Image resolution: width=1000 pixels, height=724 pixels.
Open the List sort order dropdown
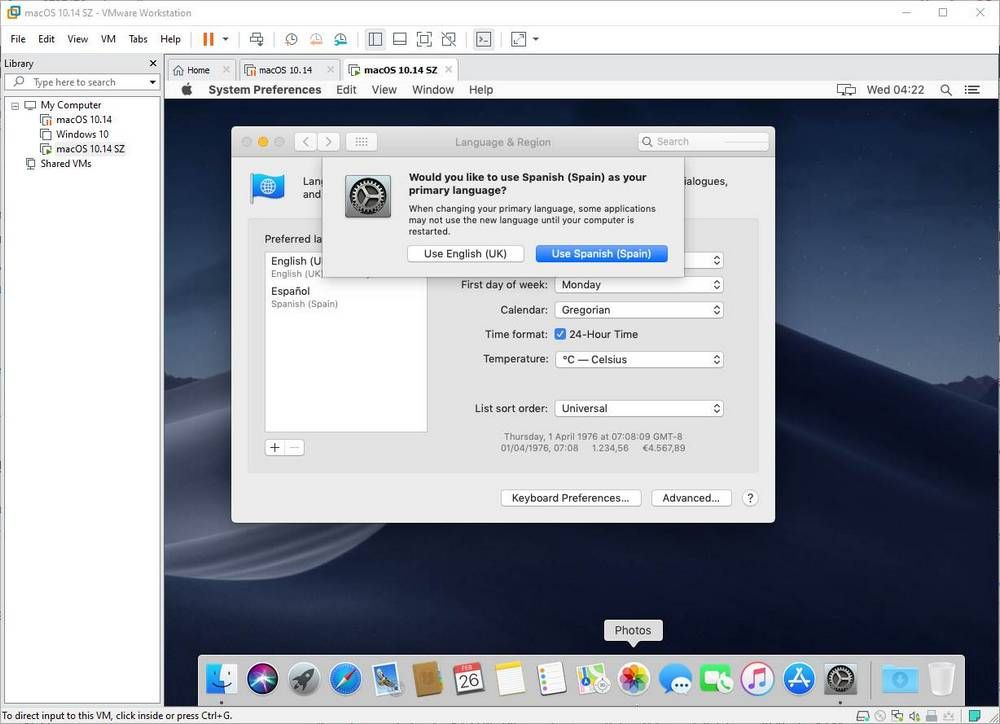639,408
